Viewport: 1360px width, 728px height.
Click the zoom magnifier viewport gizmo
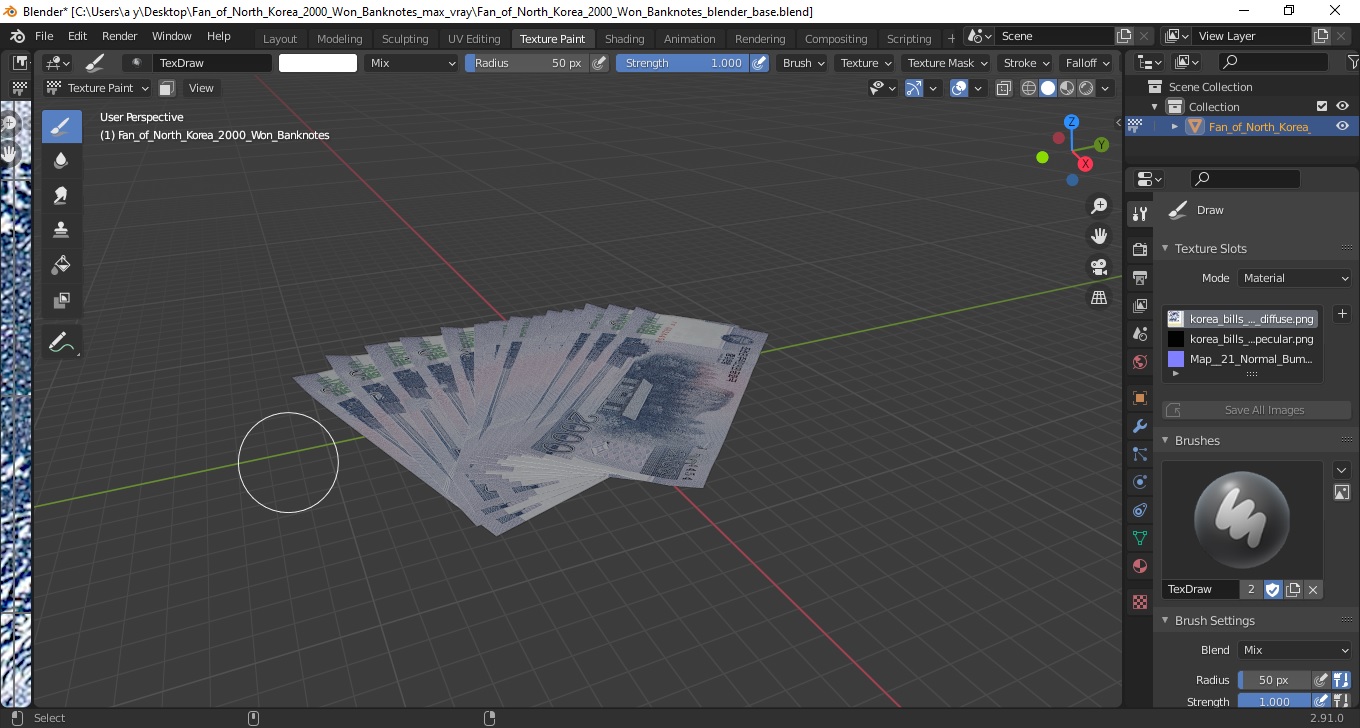click(x=1099, y=206)
